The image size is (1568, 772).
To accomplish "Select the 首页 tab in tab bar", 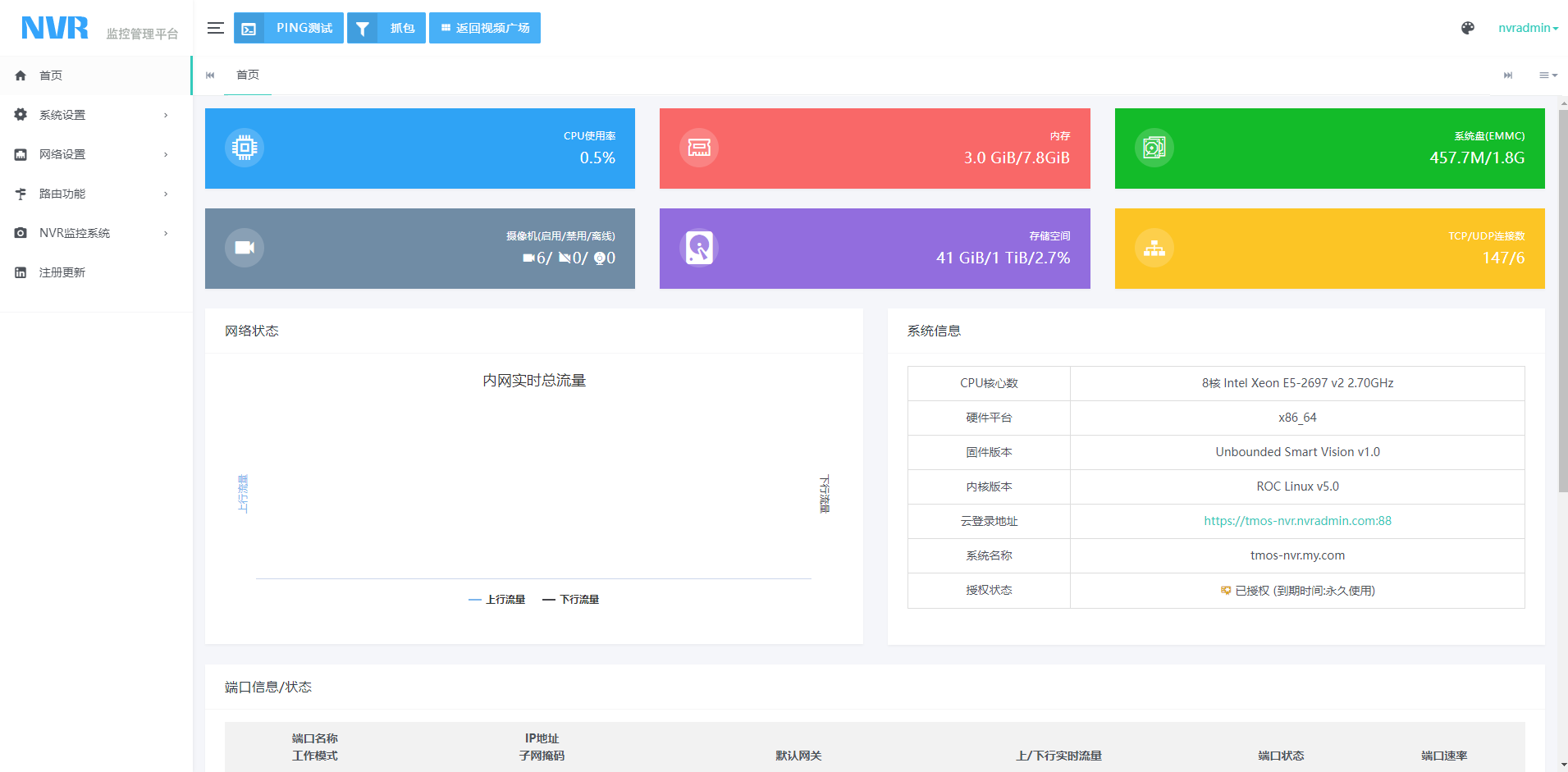I will [248, 75].
